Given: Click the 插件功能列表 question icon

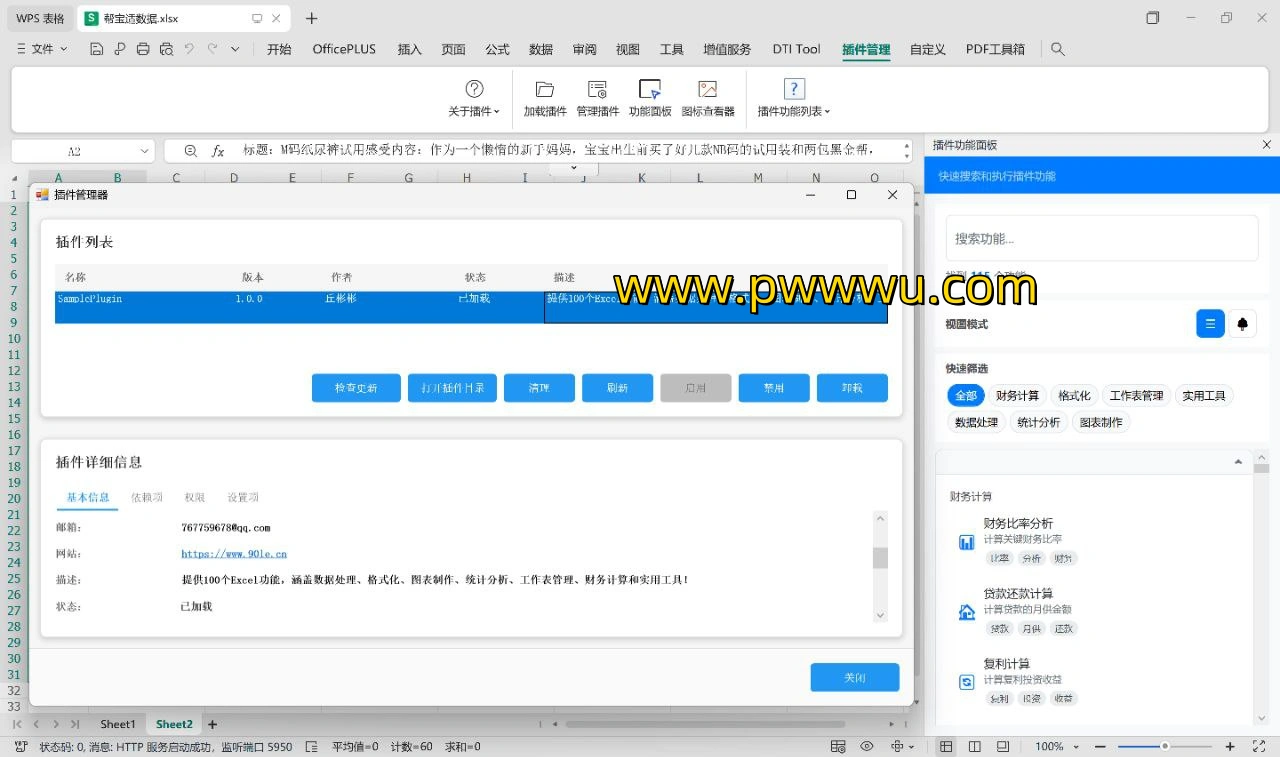Looking at the screenshot, I should tap(794, 89).
